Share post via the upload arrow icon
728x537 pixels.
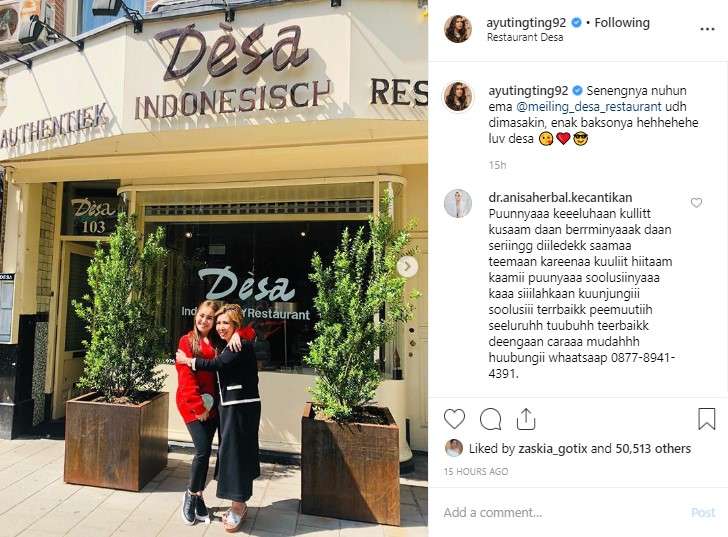[x=526, y=419]
